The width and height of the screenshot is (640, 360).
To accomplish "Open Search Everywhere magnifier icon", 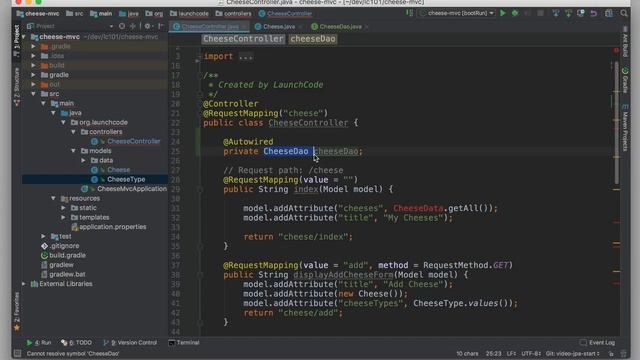I will coord(624,13).
